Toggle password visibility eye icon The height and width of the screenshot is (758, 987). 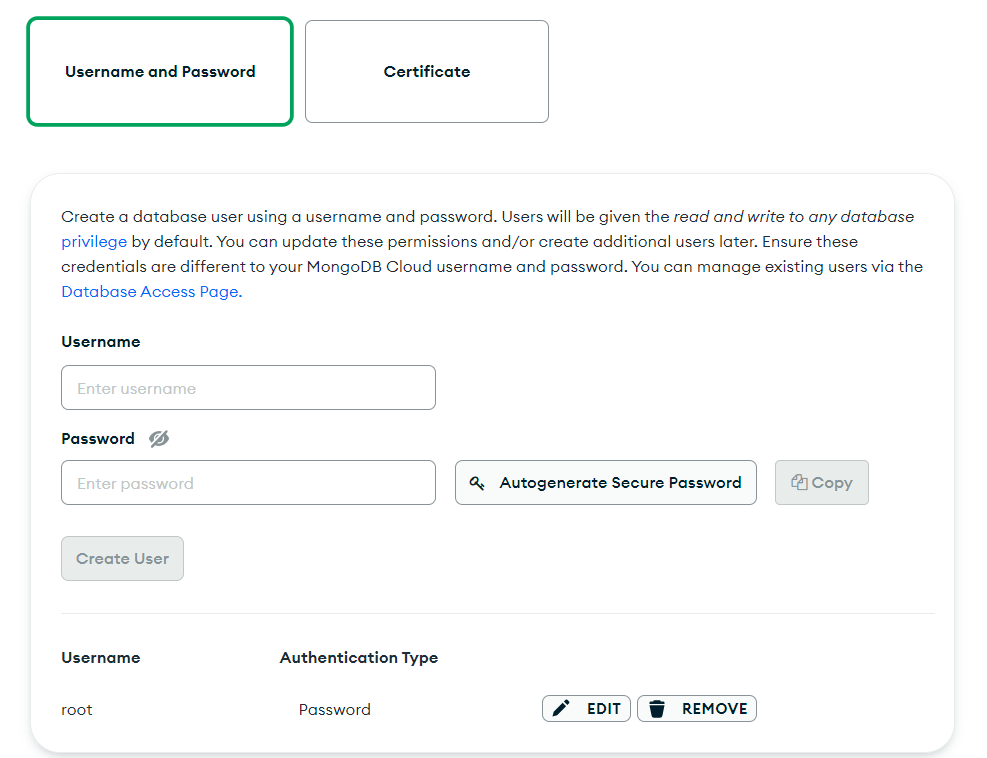[x=159, y=438]
